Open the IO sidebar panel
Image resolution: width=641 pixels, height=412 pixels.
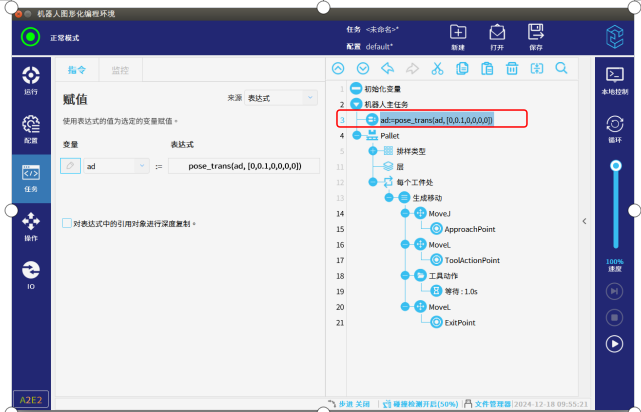tap(31, 274)
